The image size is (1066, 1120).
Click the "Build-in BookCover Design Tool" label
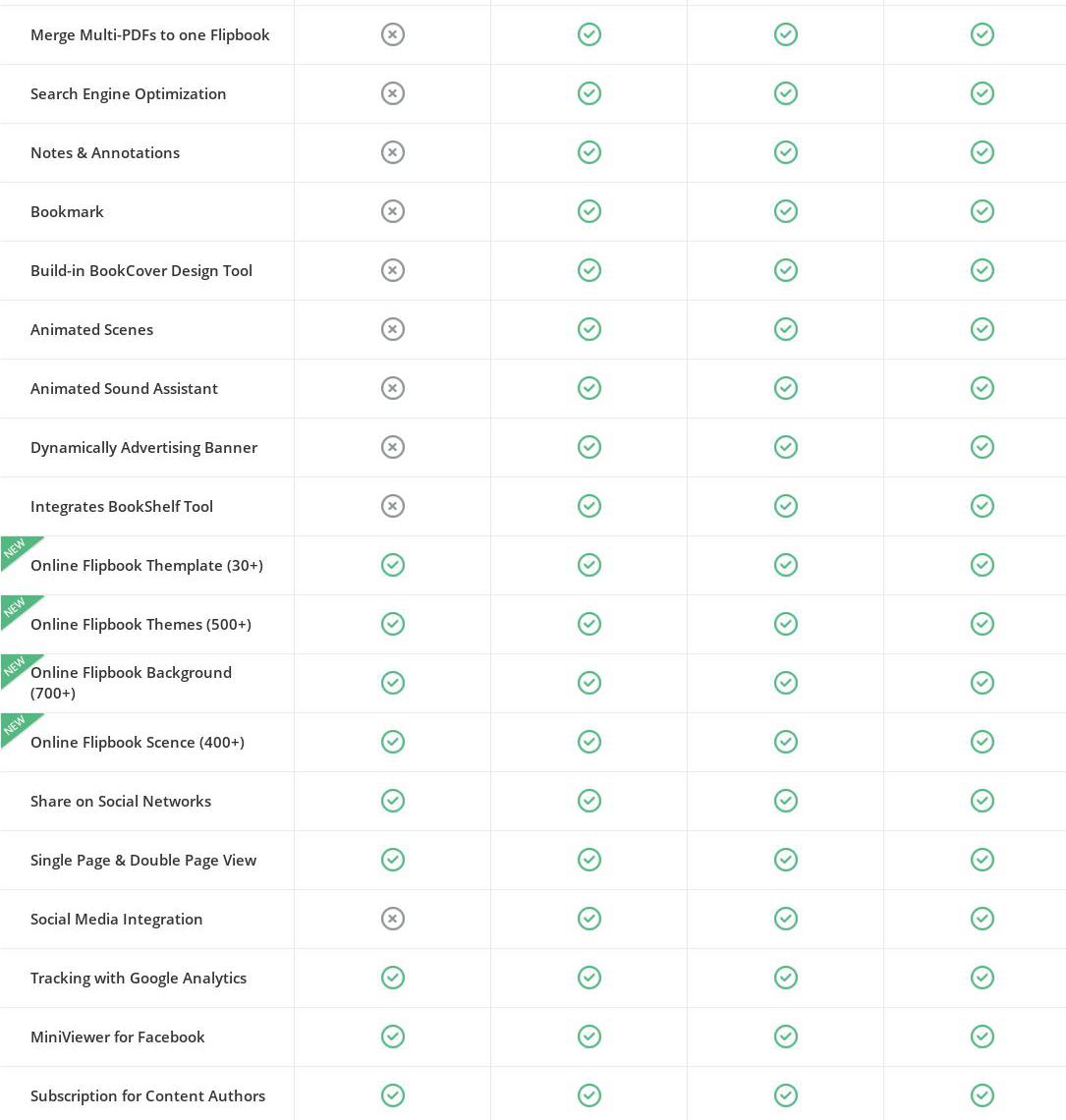pyautogui.click(x=141, y=270)
